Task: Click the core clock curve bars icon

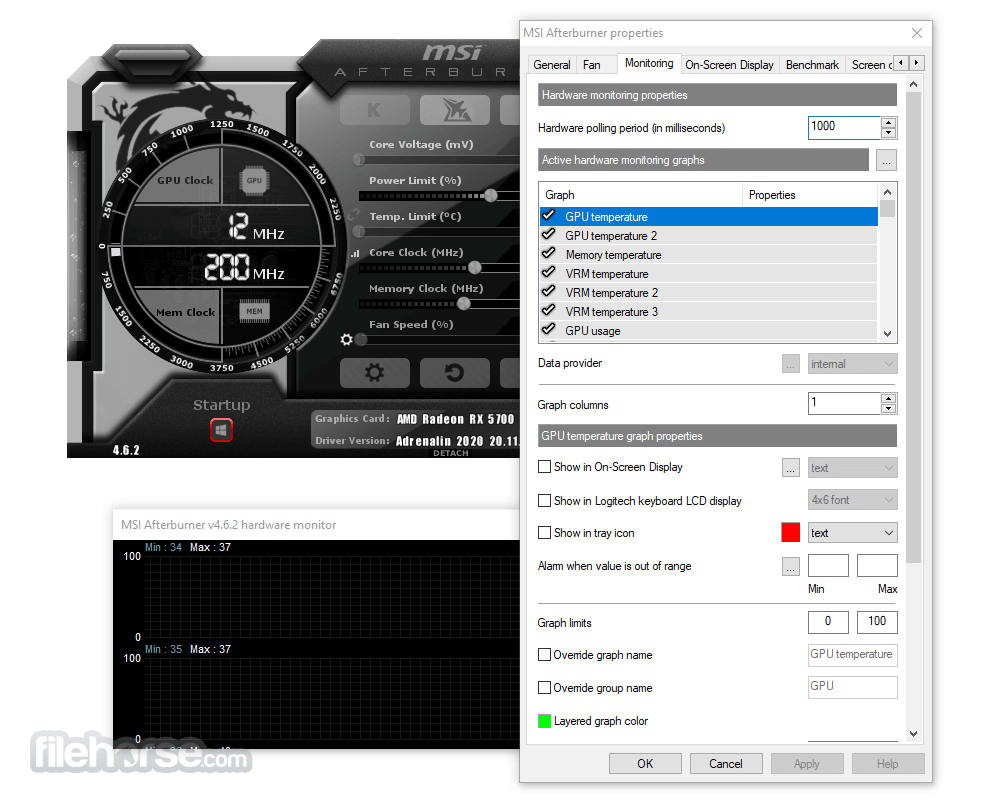Action: (x=355, y=253)
